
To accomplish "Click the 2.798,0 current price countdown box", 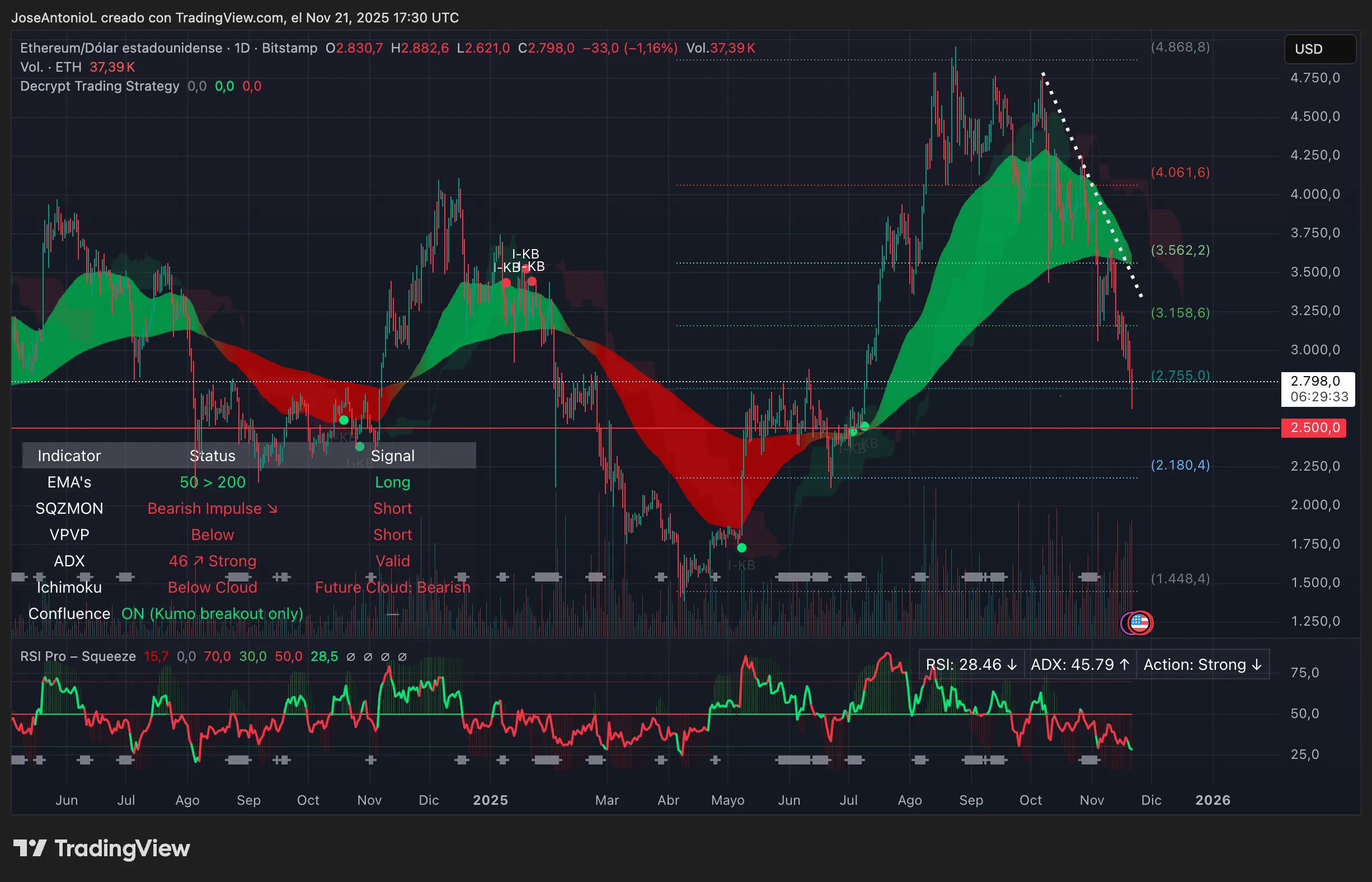I will (1318, 390).
